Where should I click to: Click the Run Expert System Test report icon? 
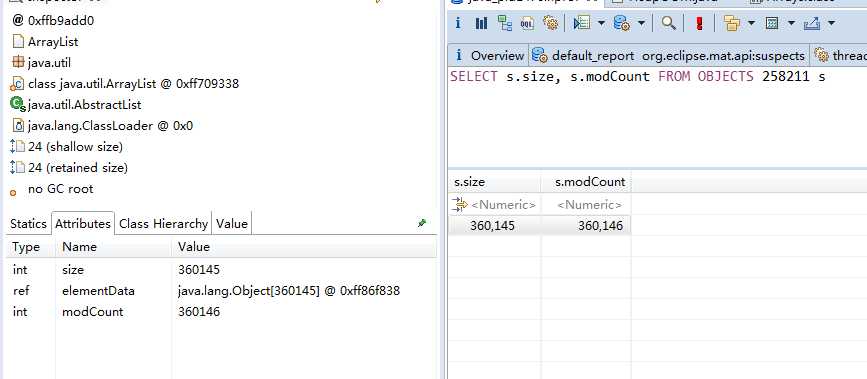pos(582,23)
